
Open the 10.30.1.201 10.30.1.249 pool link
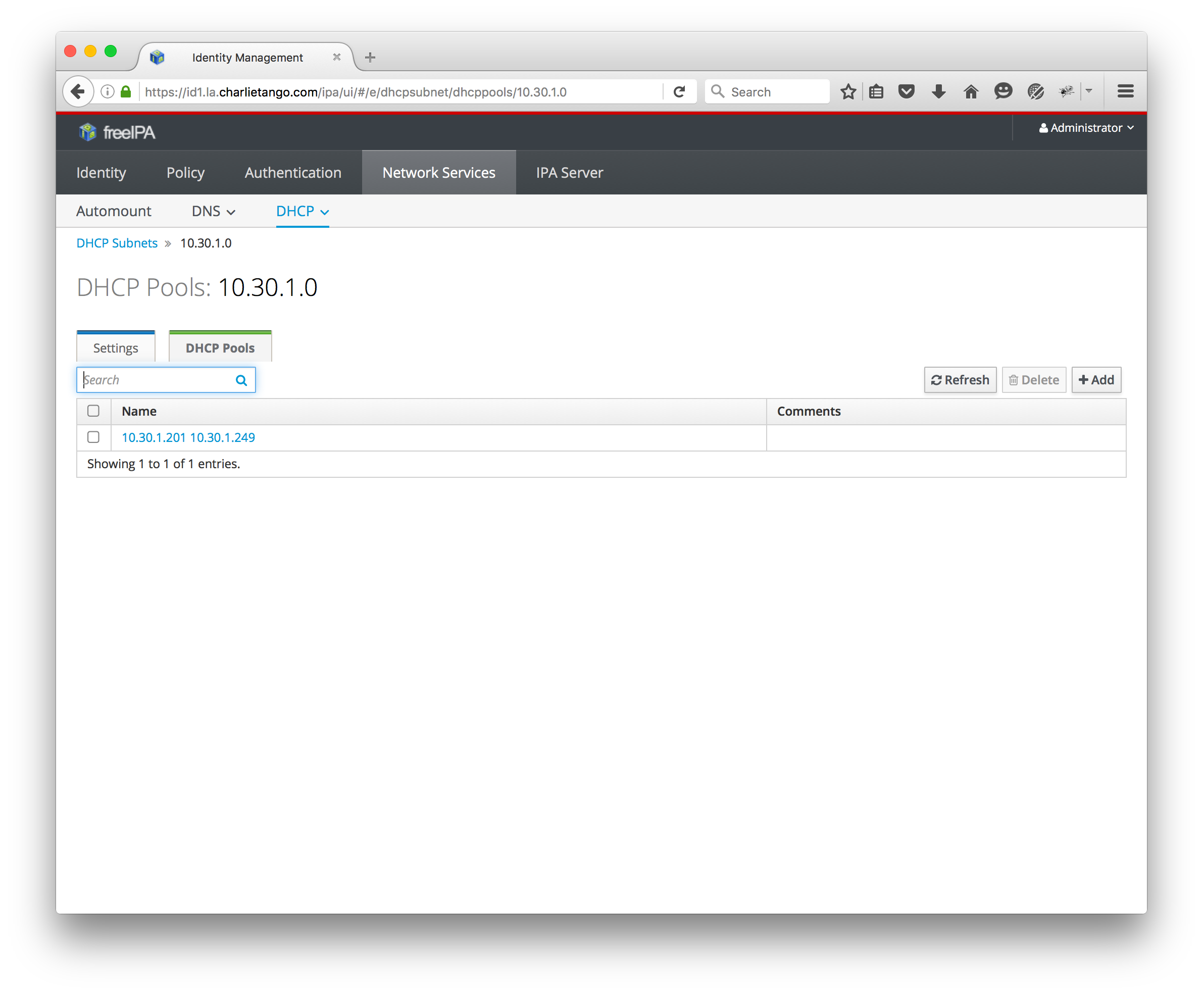point(188,437)
